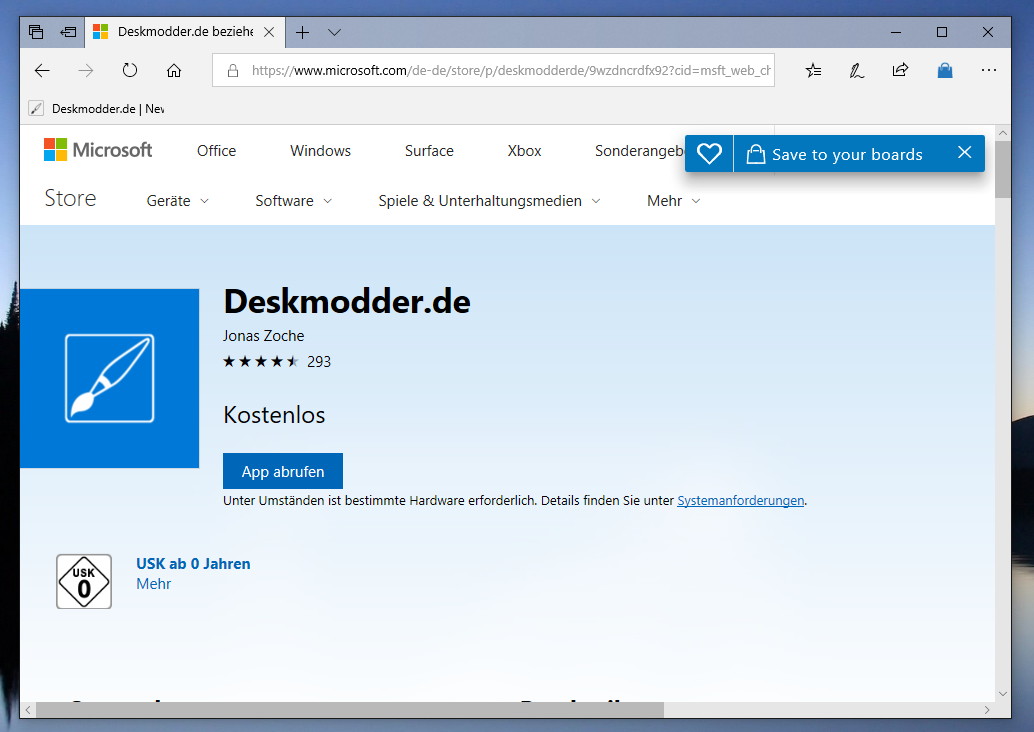The width and height of the screenshot is (1034, 732).
Task: Click the Jonas Zoche publisher name
Action: [x=263, y=336]
